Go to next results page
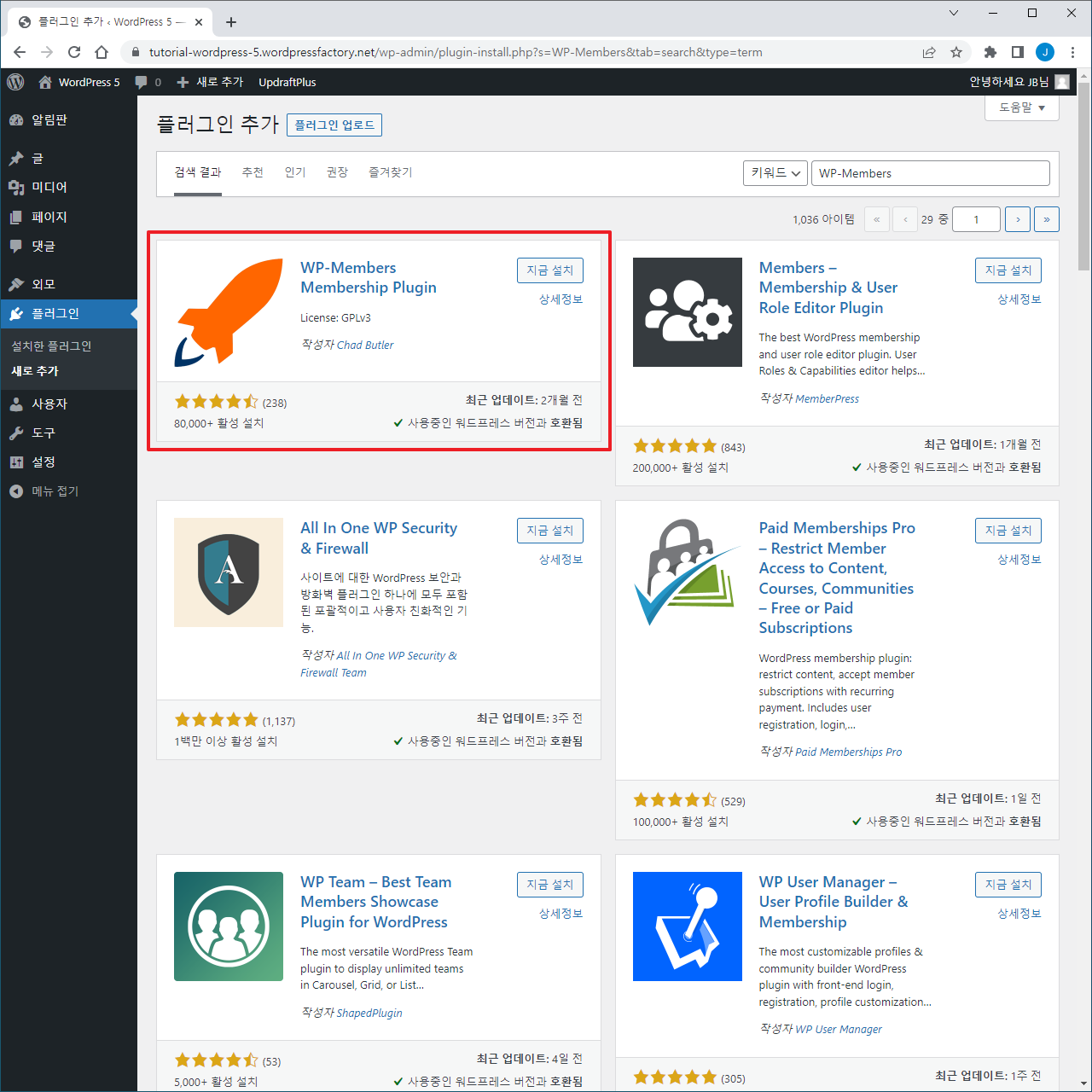 tap(1018, 219)
